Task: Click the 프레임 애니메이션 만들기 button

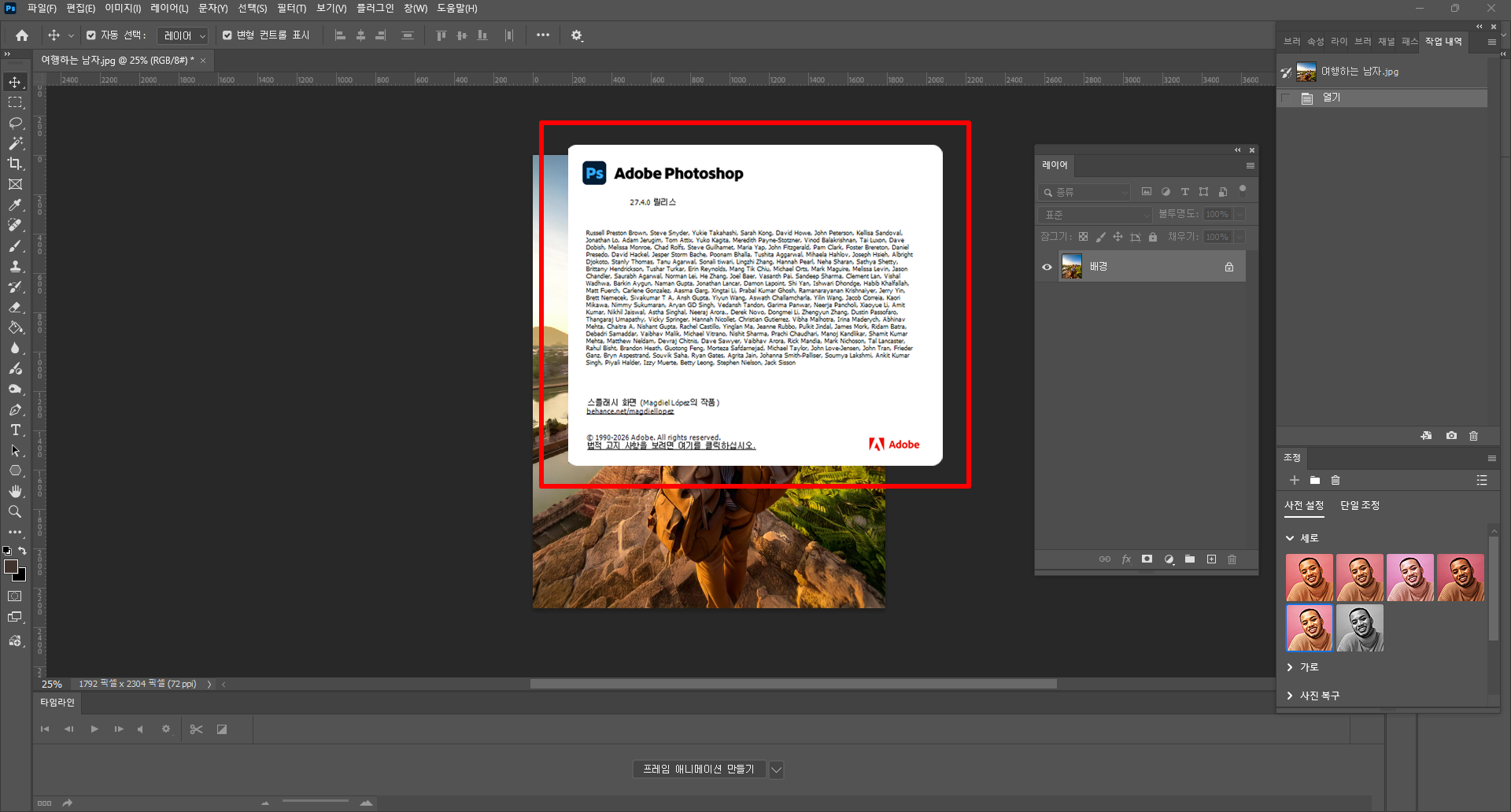Action: (698, 770)
